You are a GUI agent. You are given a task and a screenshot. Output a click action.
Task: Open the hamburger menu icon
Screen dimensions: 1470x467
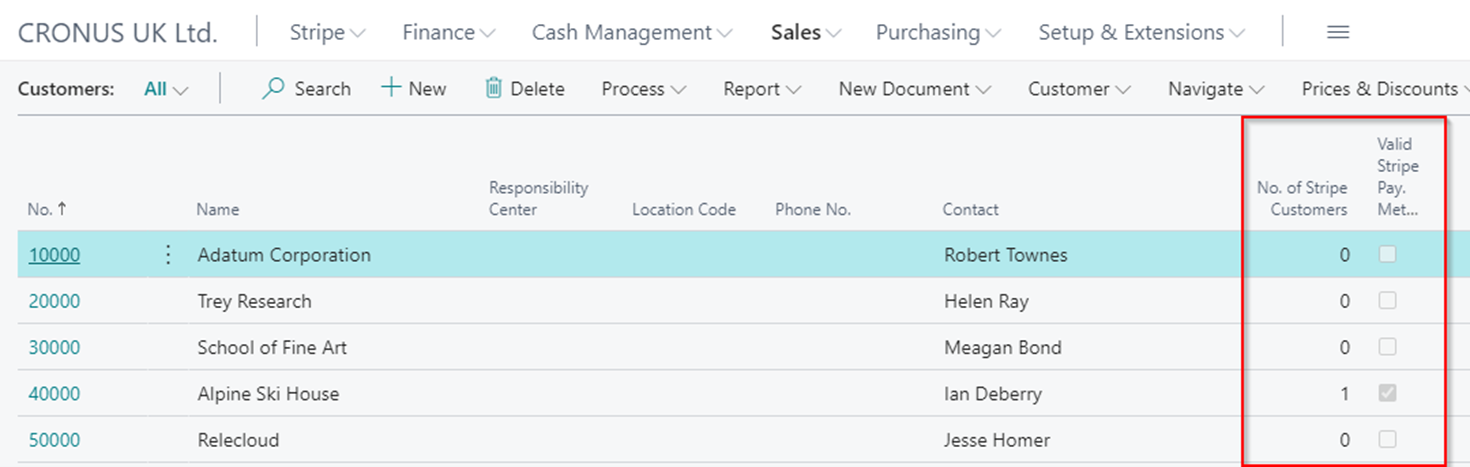[1338, 33]
